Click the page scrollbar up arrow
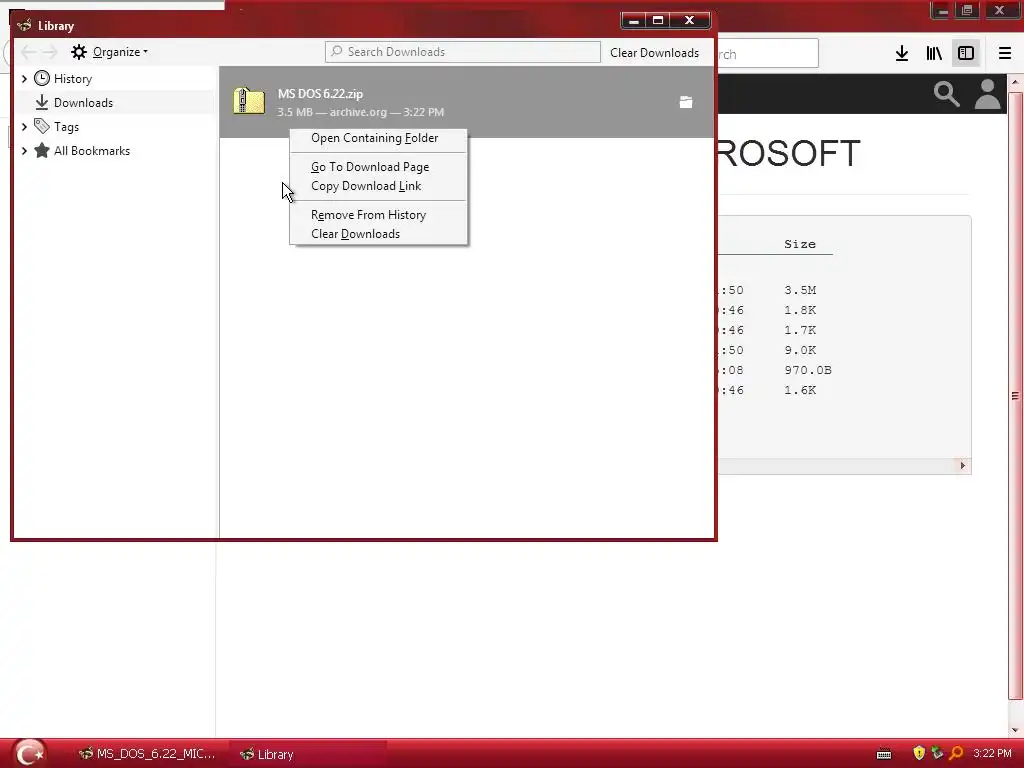 point(1015,83)
